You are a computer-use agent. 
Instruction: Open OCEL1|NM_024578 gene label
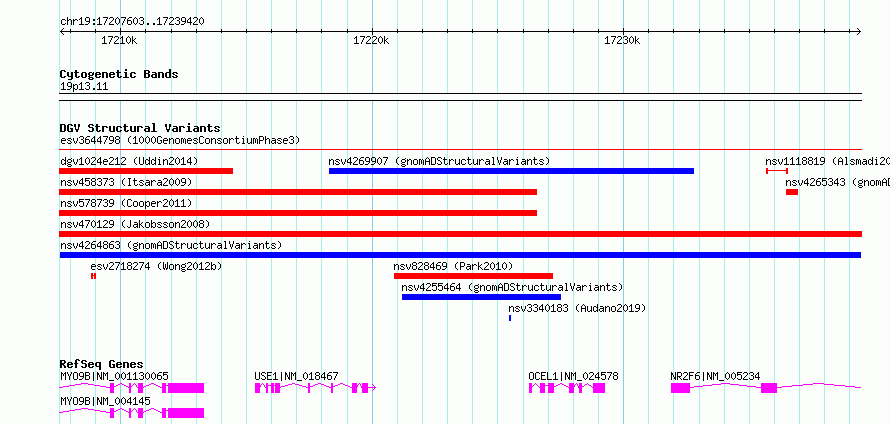click(573, 376)
